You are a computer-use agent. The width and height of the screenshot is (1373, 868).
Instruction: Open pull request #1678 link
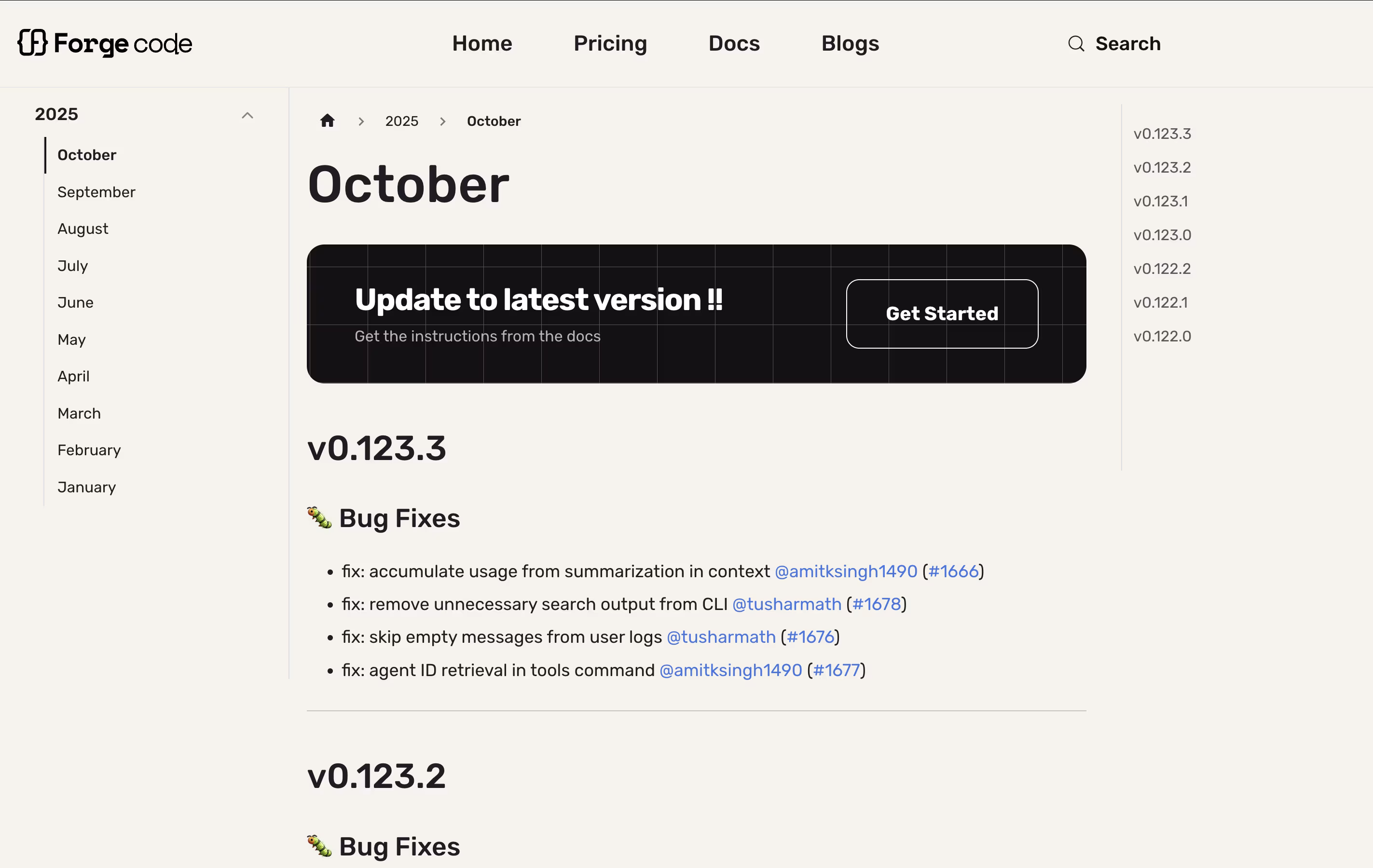[877, 604]
